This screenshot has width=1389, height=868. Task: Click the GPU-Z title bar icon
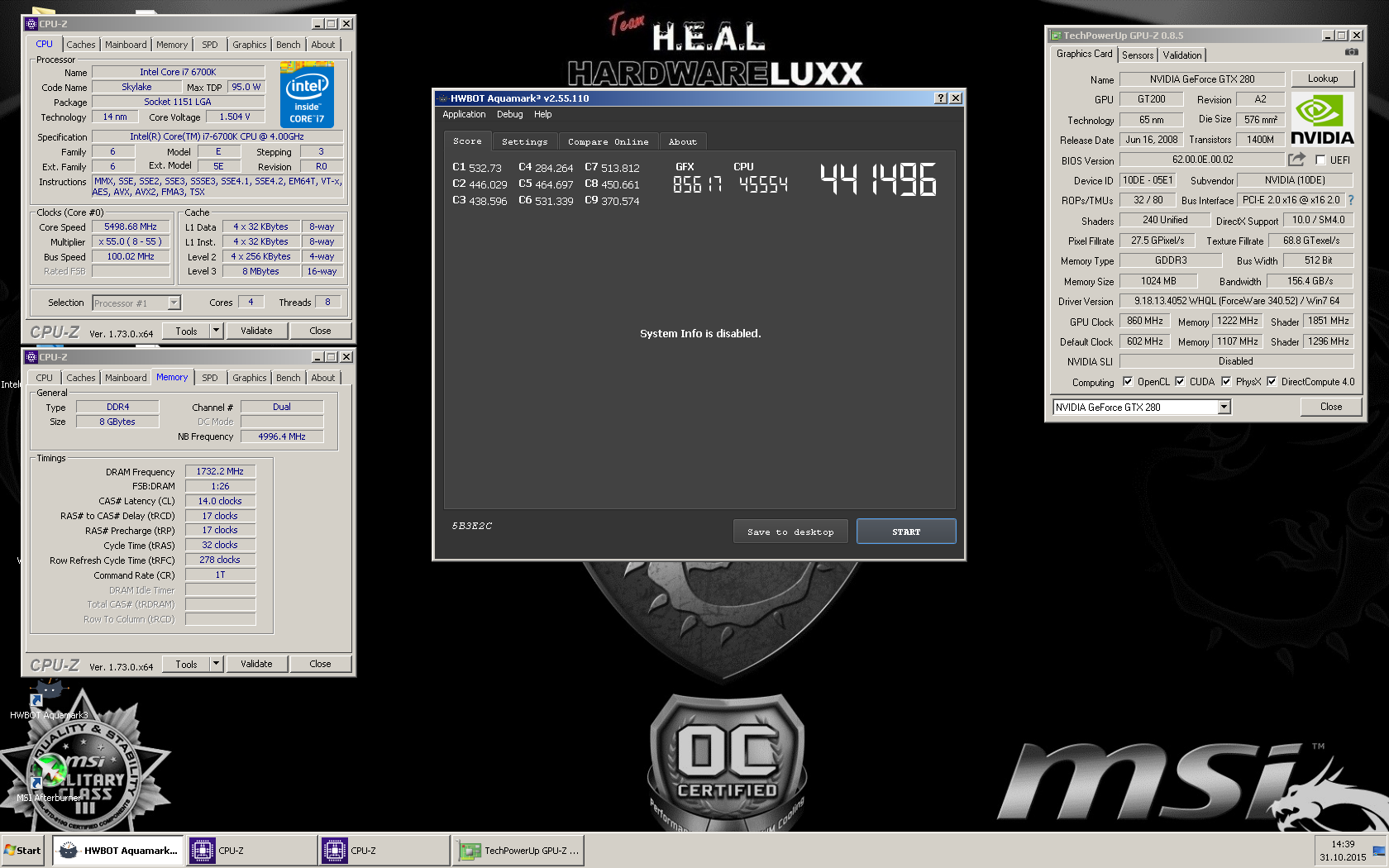(x=1056, y=36)
